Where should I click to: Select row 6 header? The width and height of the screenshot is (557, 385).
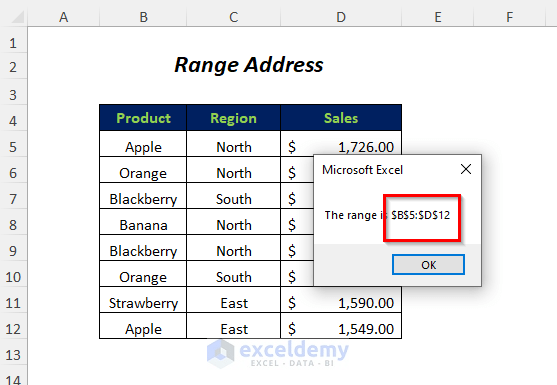pyautogui.click(x=13, y=173)
